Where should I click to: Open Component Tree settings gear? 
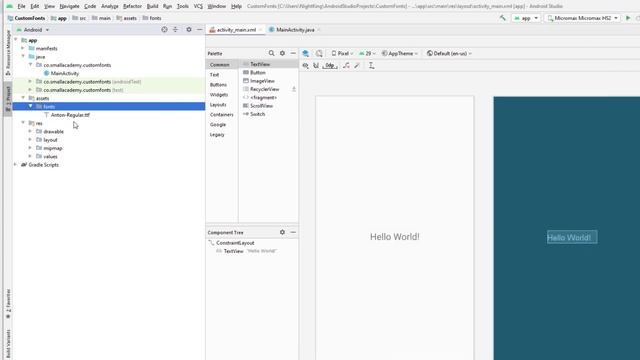pos(282,232)
